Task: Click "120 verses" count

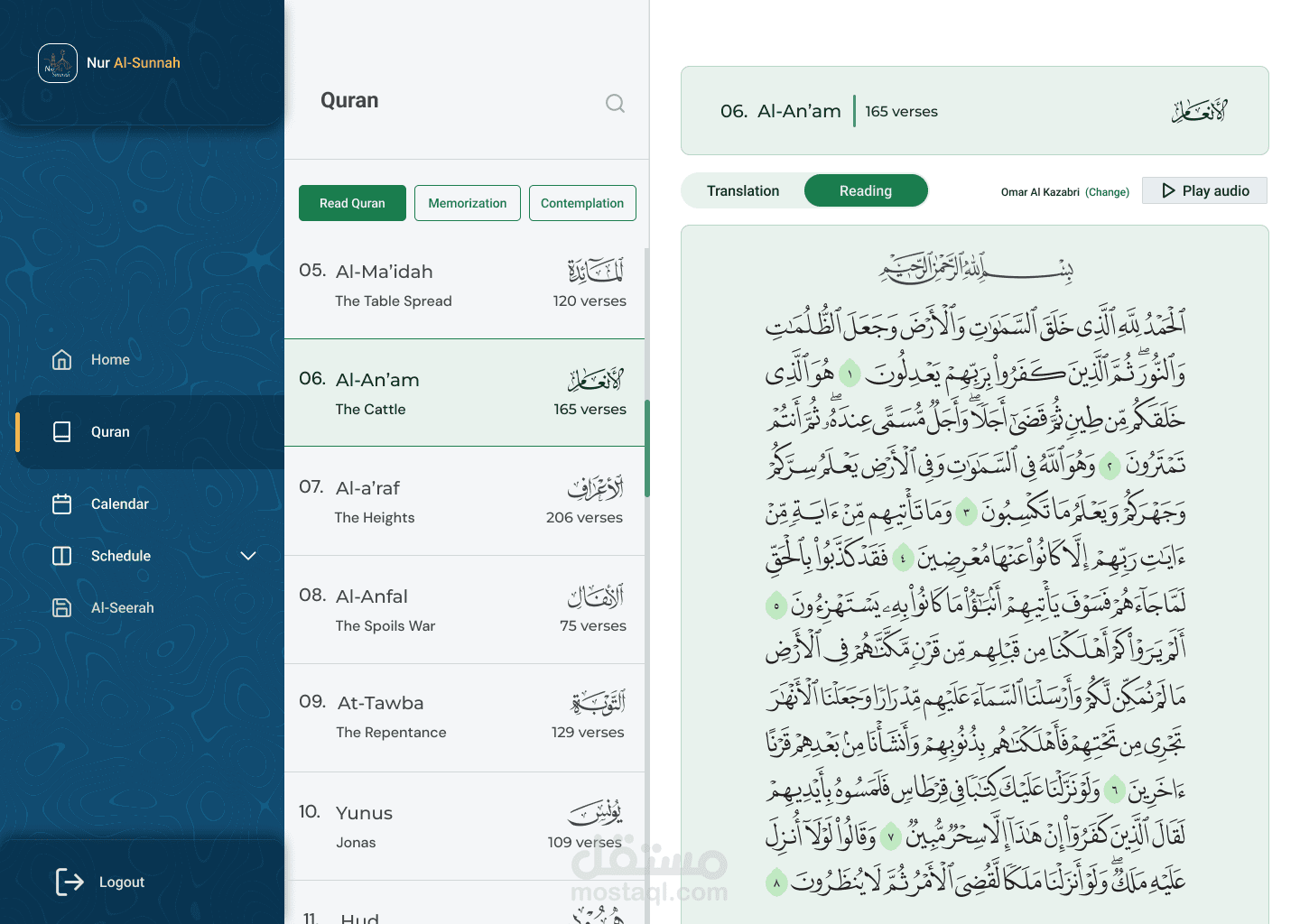Action: (x=590, y=301)
